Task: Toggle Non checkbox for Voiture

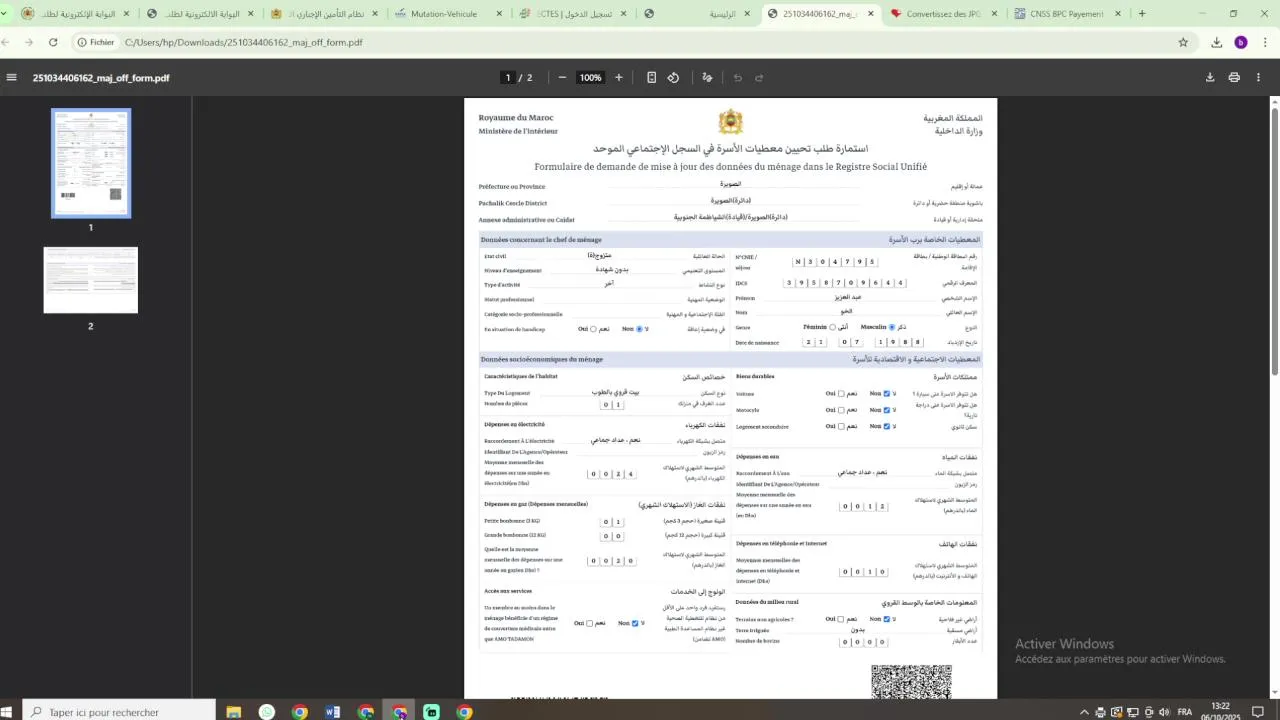Action: [887, 394]
